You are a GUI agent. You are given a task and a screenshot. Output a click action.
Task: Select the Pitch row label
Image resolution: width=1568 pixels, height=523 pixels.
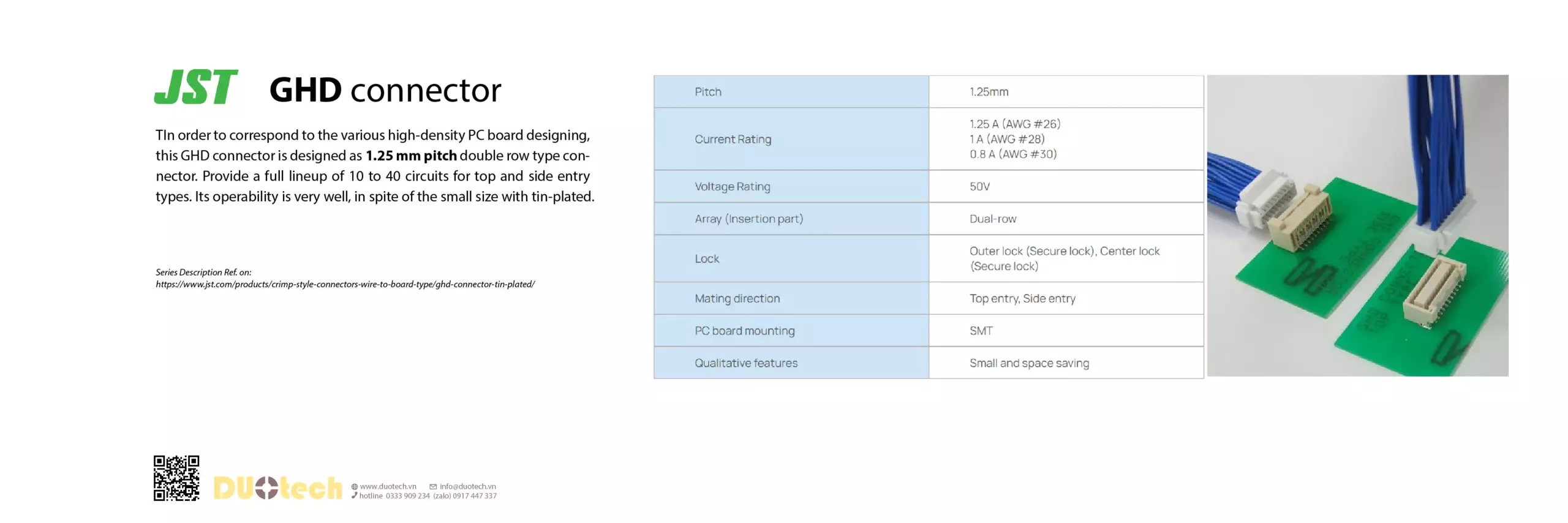(x=708, y=92)
